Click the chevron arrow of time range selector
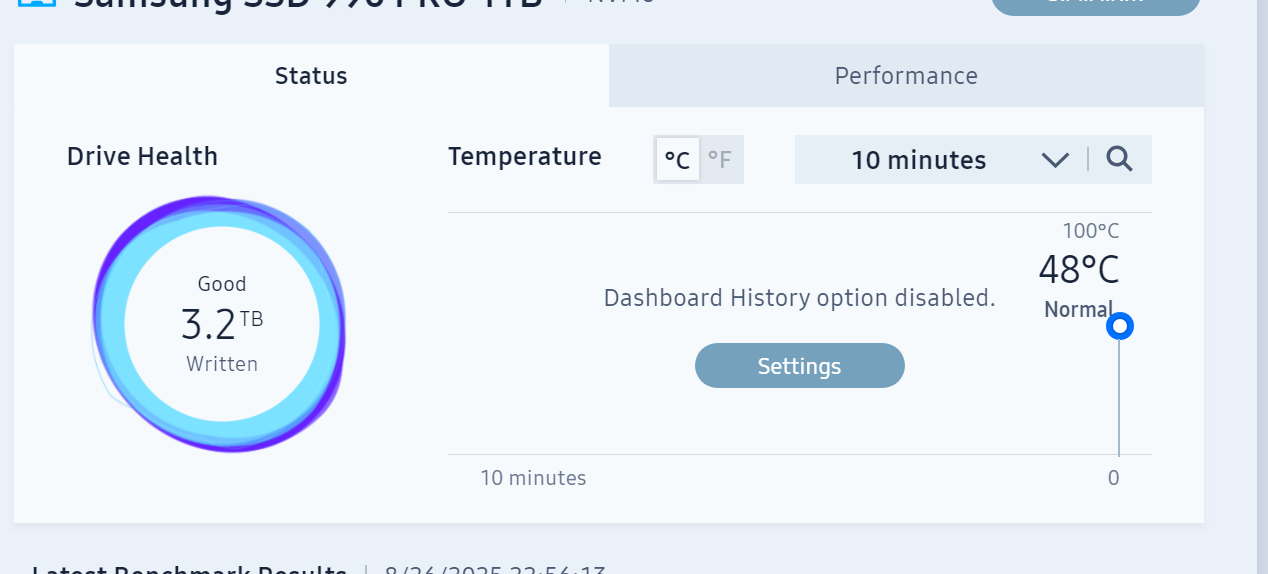 tap(1055, 160)
